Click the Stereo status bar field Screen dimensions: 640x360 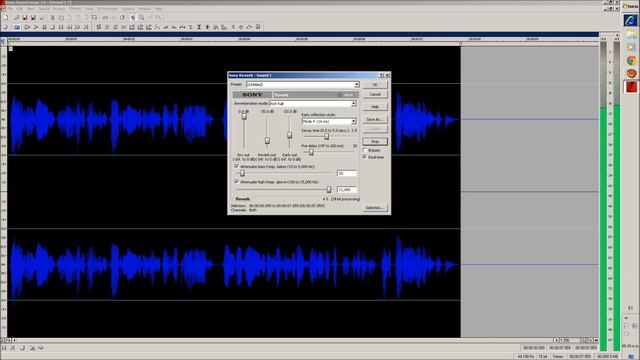(558, 356)
